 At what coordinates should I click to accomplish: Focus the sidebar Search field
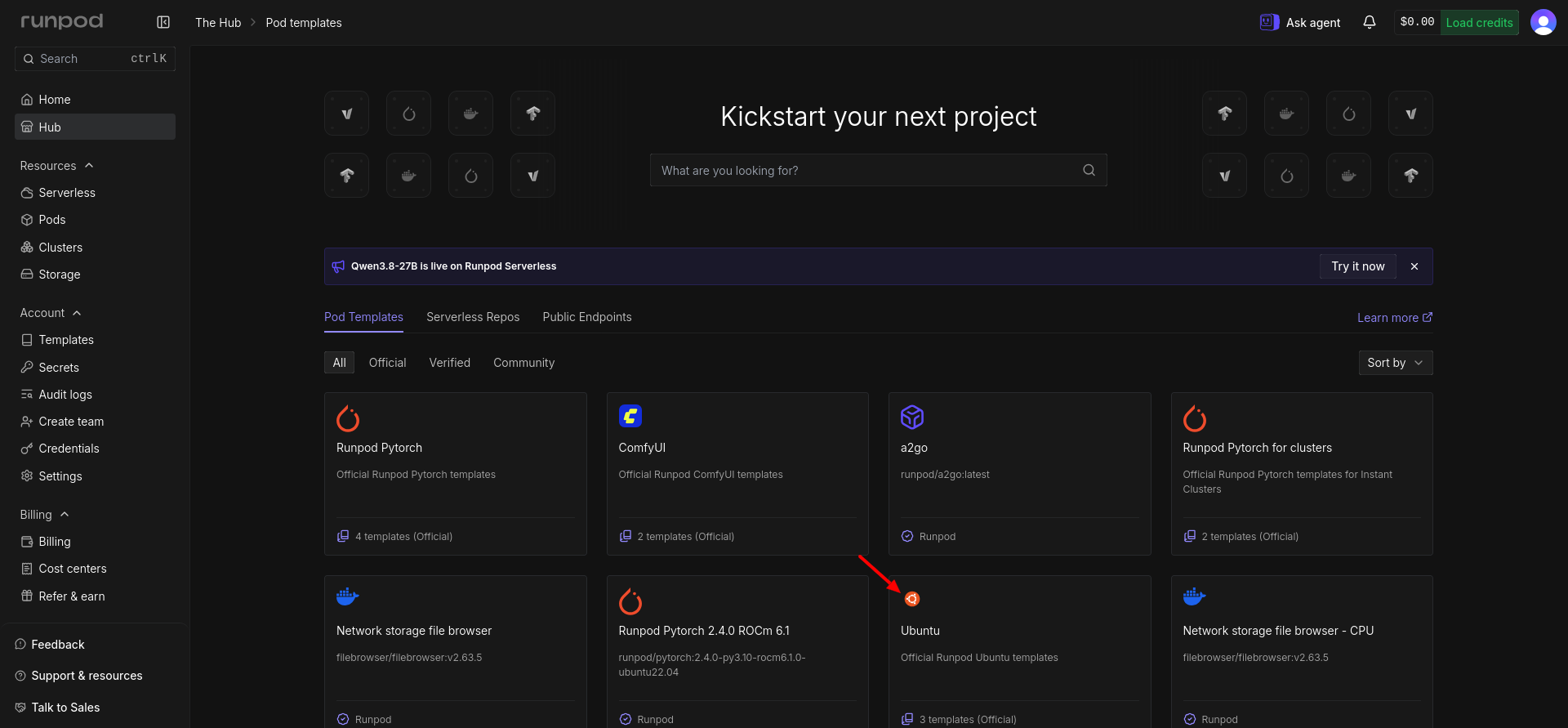point(95,59)
